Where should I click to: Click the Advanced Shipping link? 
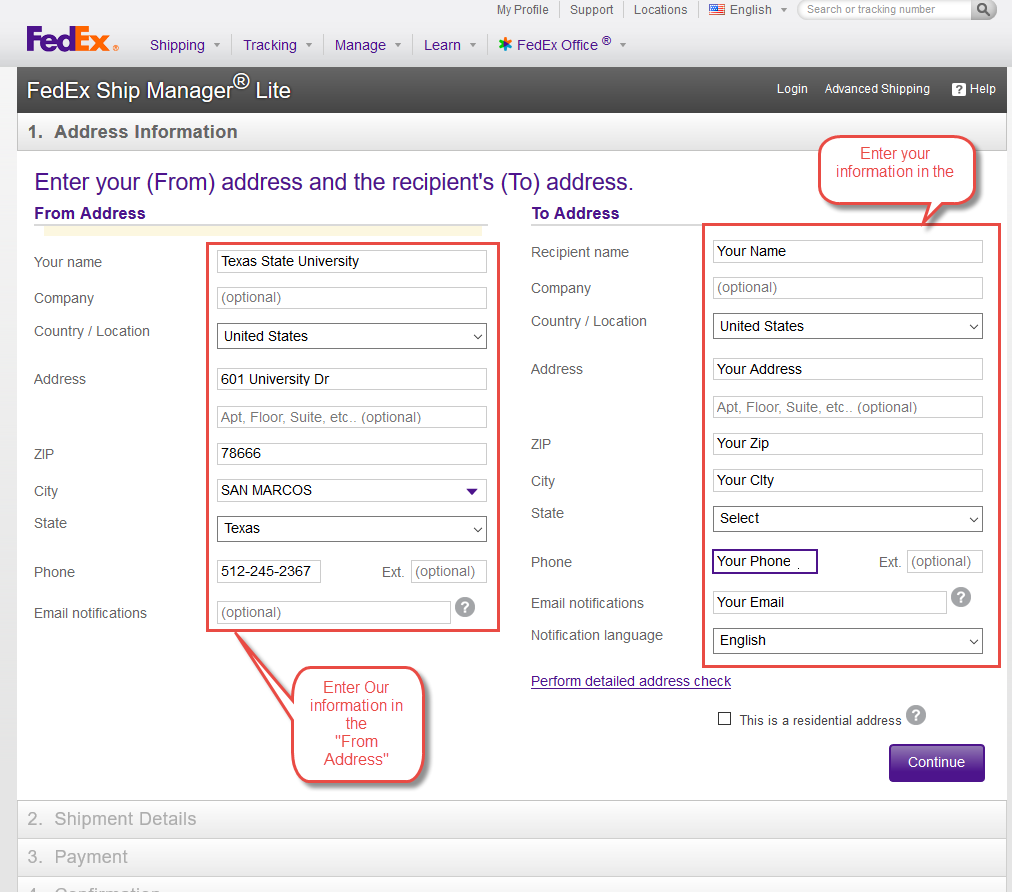tap(877, 89)
